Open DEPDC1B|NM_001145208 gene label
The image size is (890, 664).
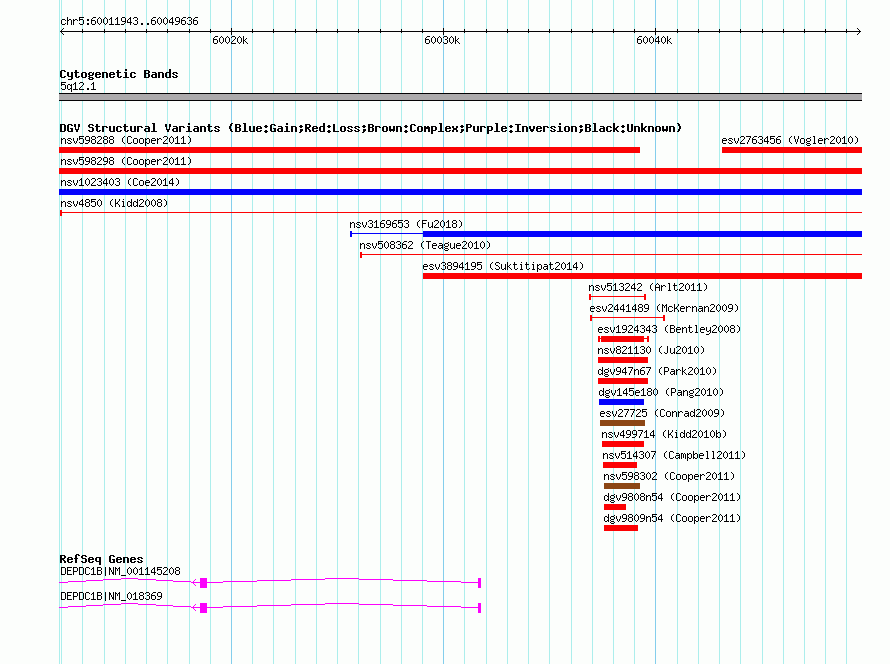click(x=120, y=571)
